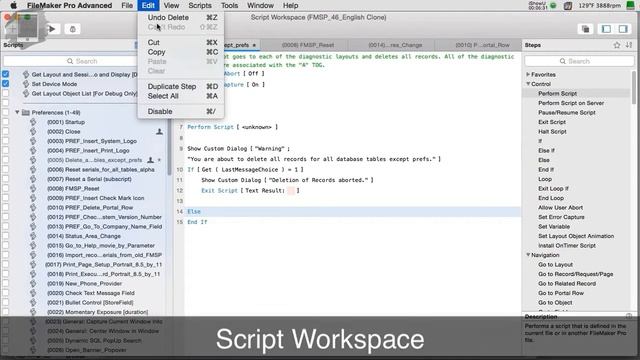Toggle checkbox for (0010) PREF_Delete_Portal_Row
This screenshot has height=360, width=640.
pyautogui.click(x=5, y=207)
